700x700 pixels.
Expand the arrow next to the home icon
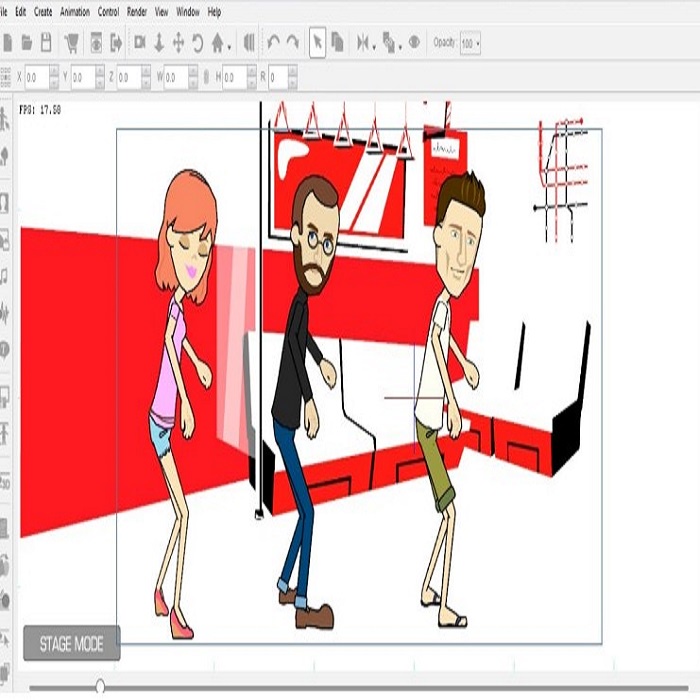(231, 45)
